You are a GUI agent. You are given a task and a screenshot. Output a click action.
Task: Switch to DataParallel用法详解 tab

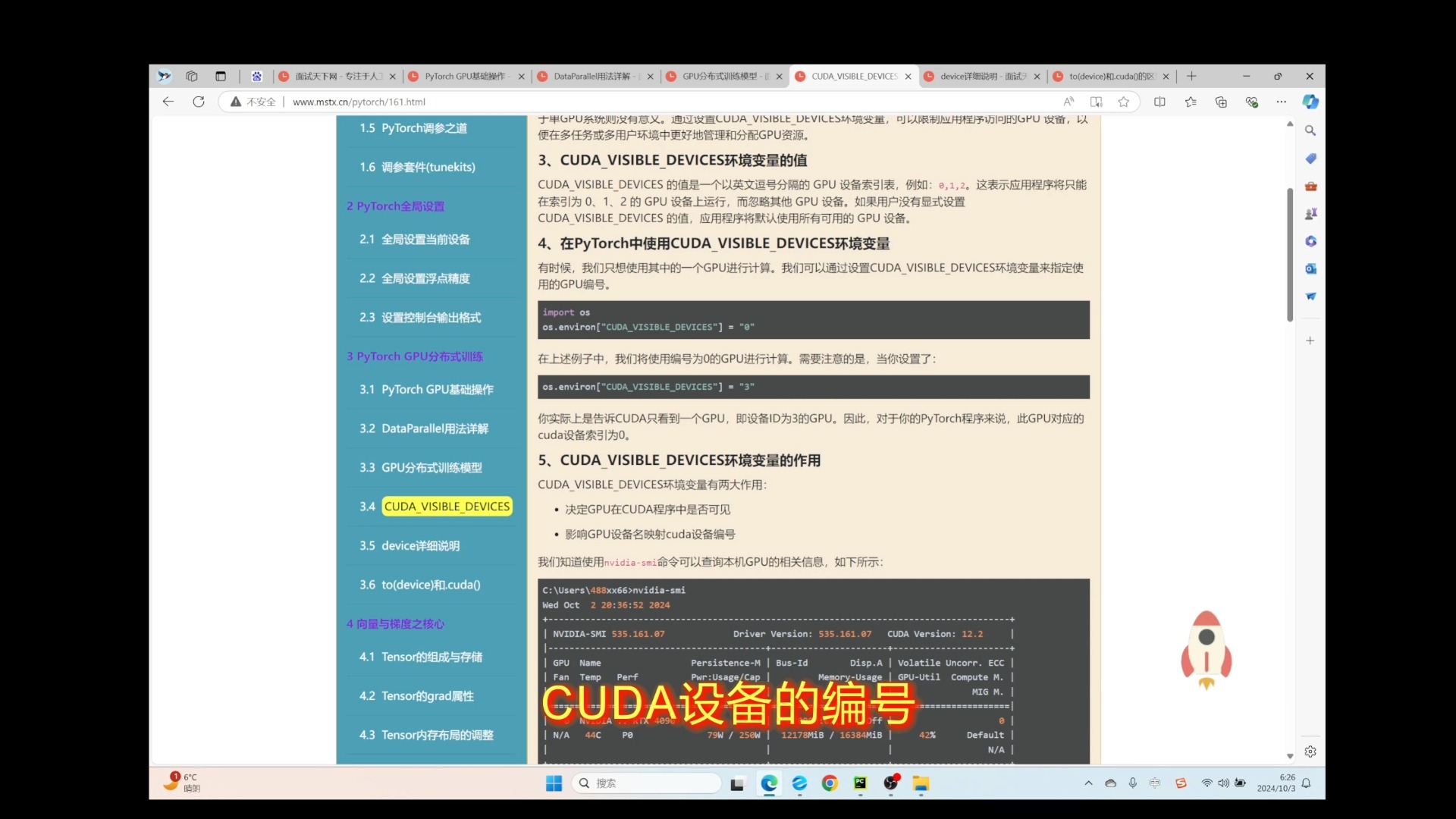point(591,76)
